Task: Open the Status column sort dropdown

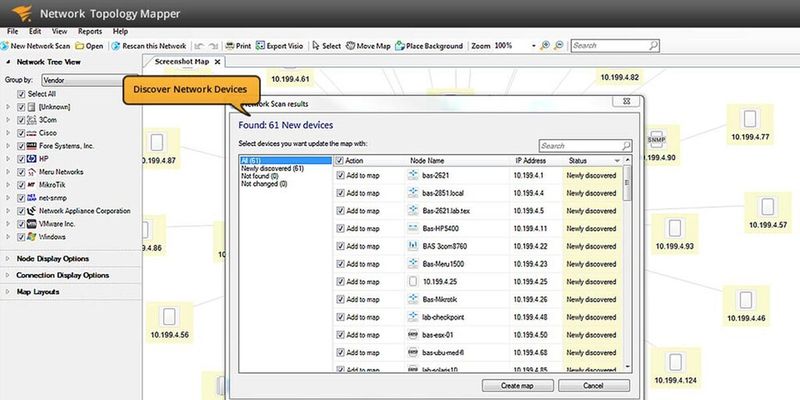Action: (x=617, y=161)
